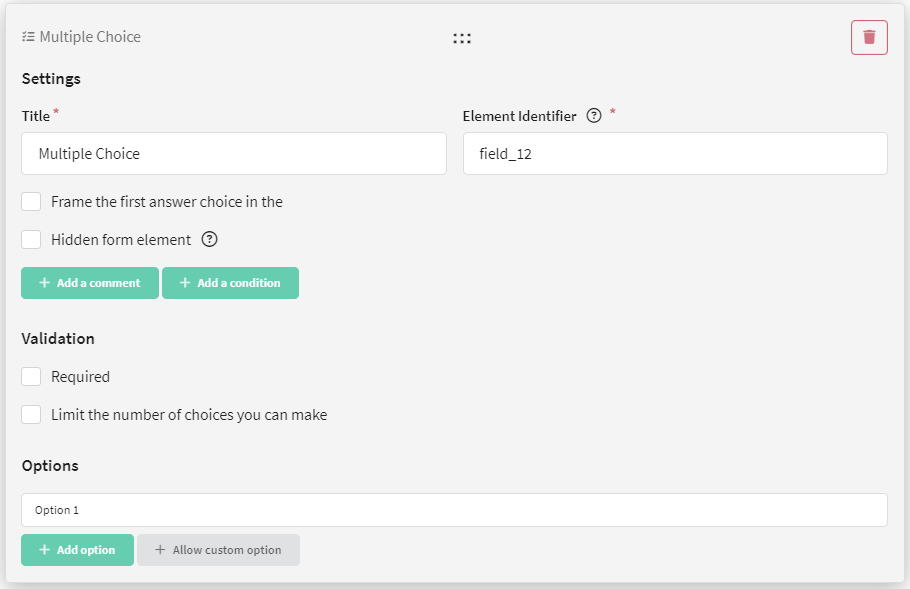This screenshot has width=910, height=589.
Task: Click plus icon on Add a comment
Action: tap(45, 283)
